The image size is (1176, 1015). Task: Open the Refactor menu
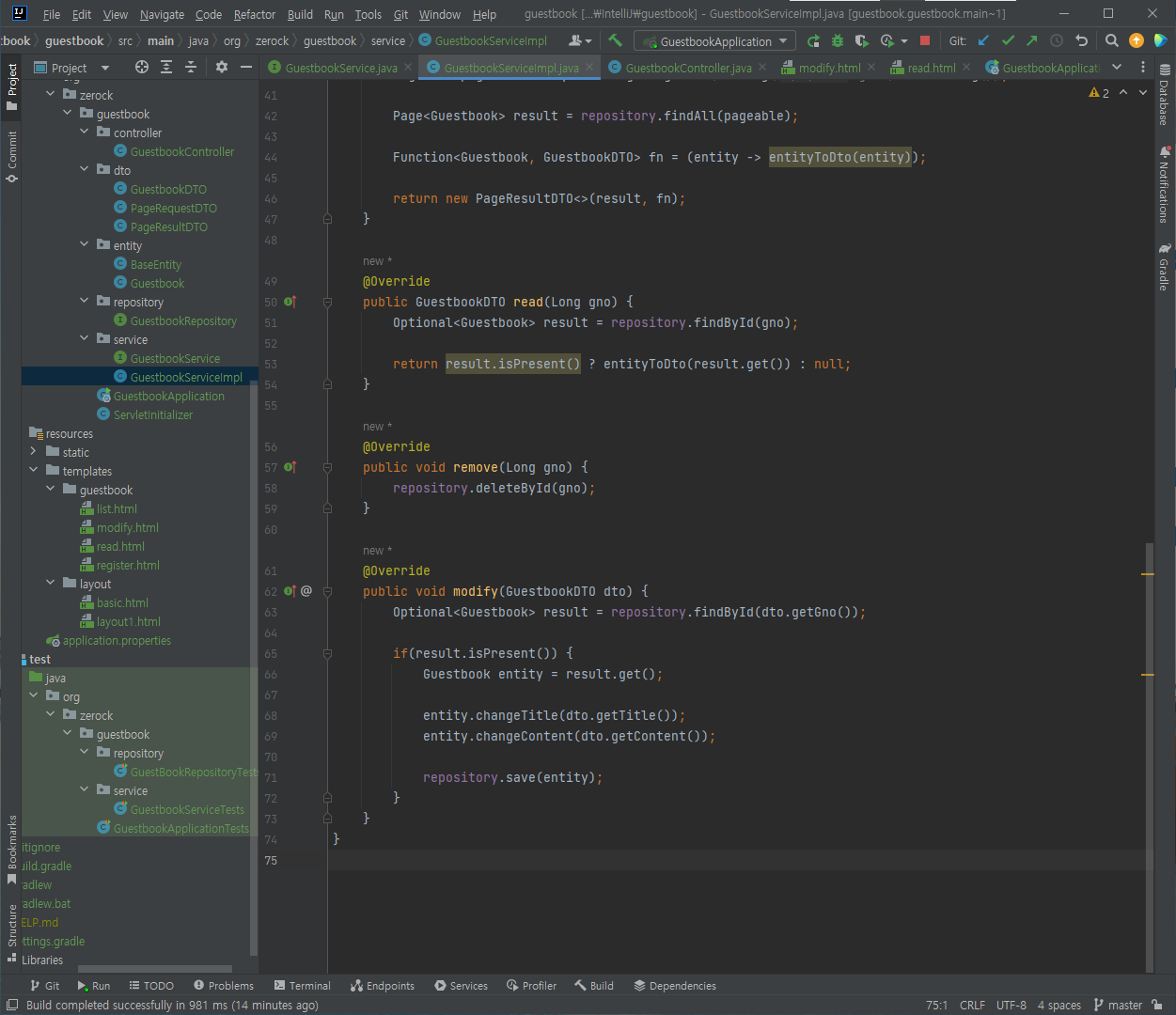254,14
